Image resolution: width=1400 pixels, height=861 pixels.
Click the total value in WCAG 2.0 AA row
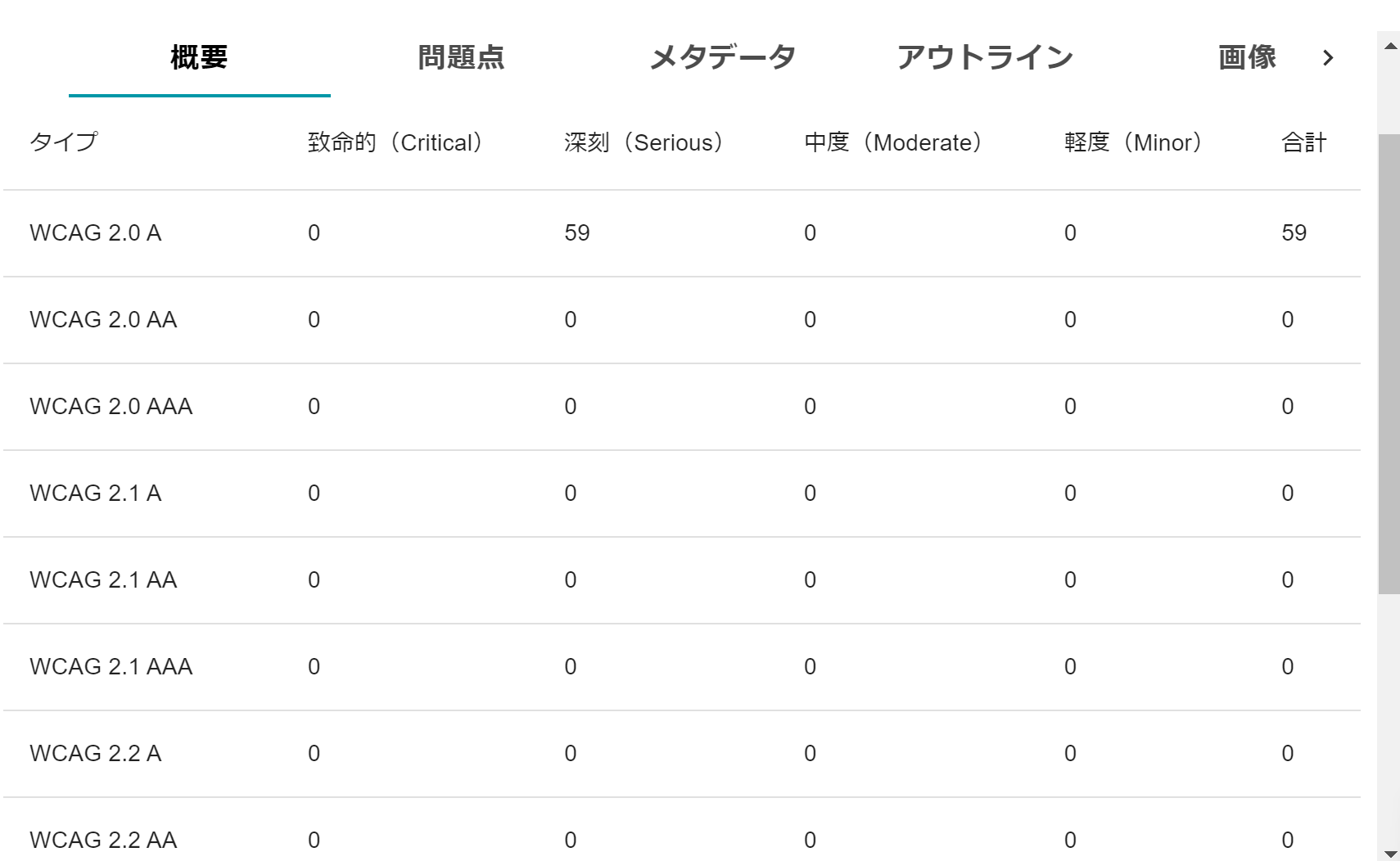click(x=1288, y=320)
